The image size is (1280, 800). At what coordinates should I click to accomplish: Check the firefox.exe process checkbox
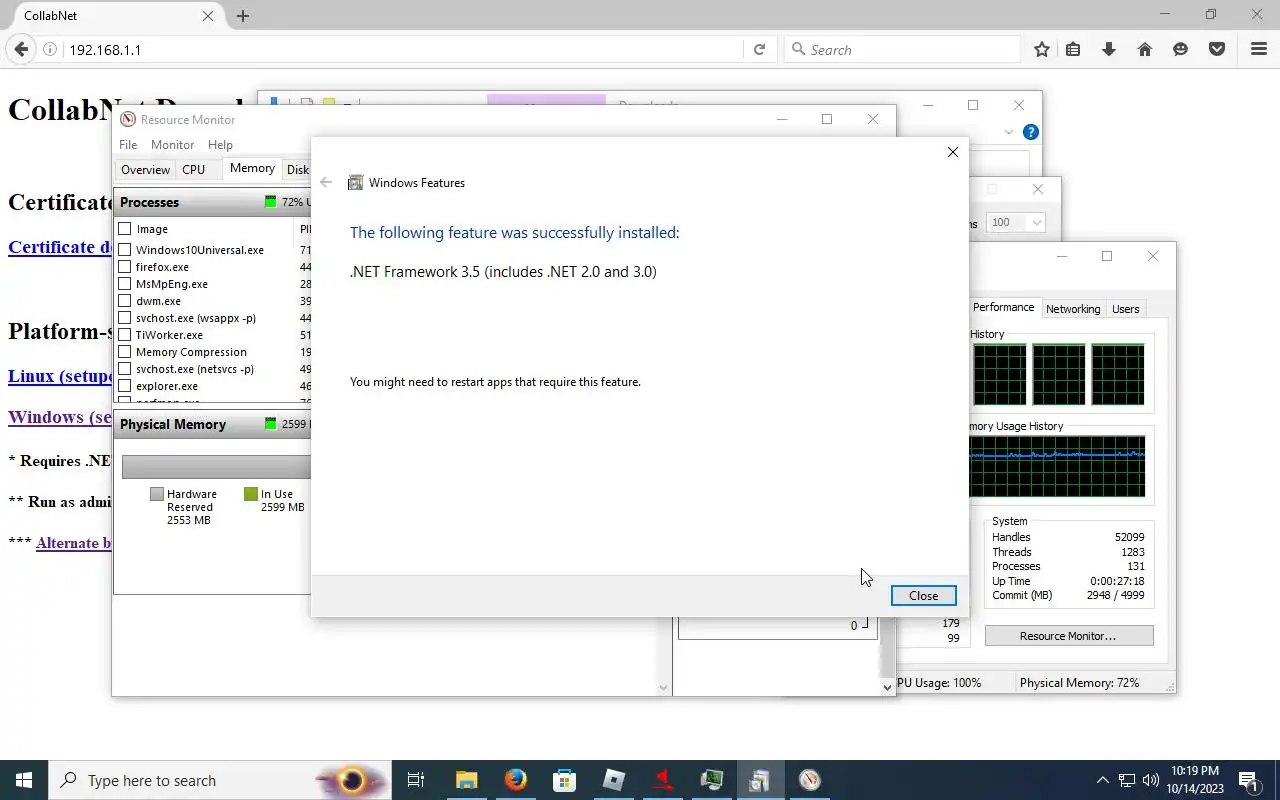coord(125,267)
